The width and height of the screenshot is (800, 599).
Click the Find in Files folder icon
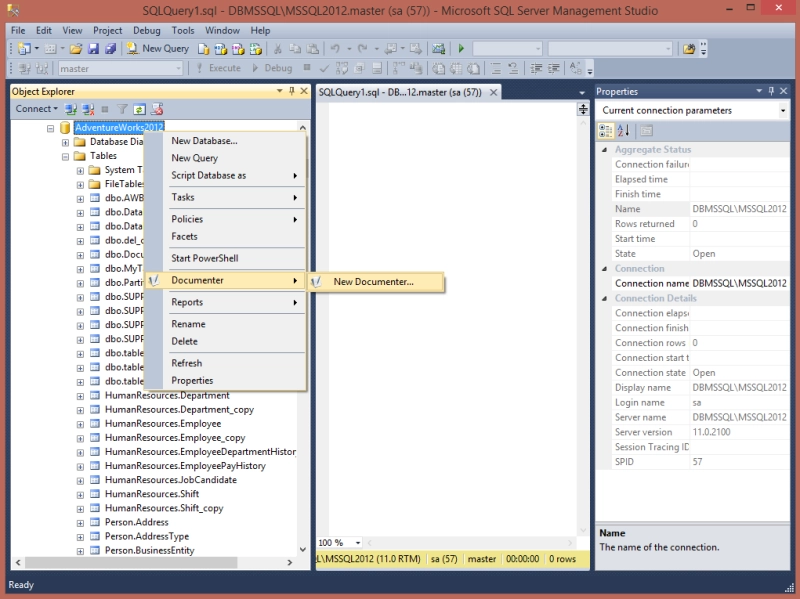coord(689,49)
